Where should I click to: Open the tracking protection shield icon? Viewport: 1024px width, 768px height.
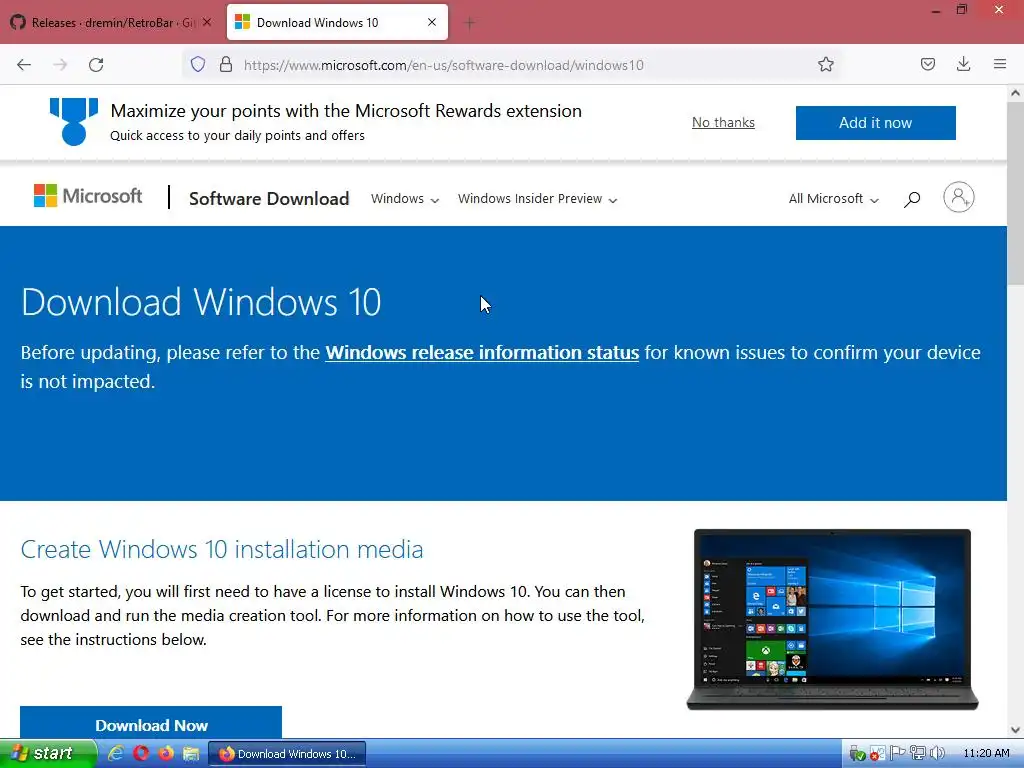pyautogui.click(x=198, y=64)
